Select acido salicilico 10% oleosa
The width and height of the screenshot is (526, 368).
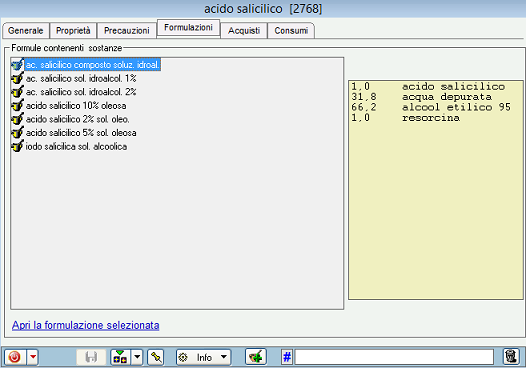point(76,106)
